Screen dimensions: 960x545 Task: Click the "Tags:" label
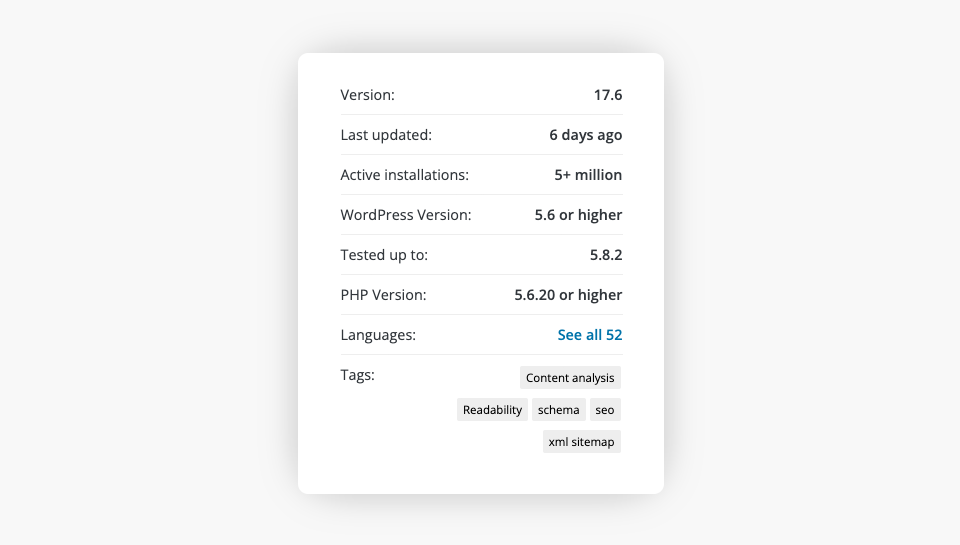[x=358, y=375]
